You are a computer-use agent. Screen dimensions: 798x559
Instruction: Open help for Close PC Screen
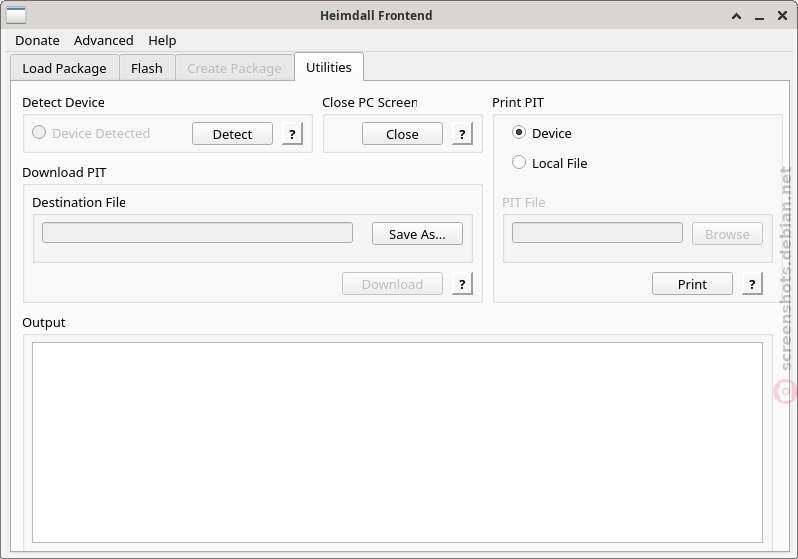pos(462,134)
